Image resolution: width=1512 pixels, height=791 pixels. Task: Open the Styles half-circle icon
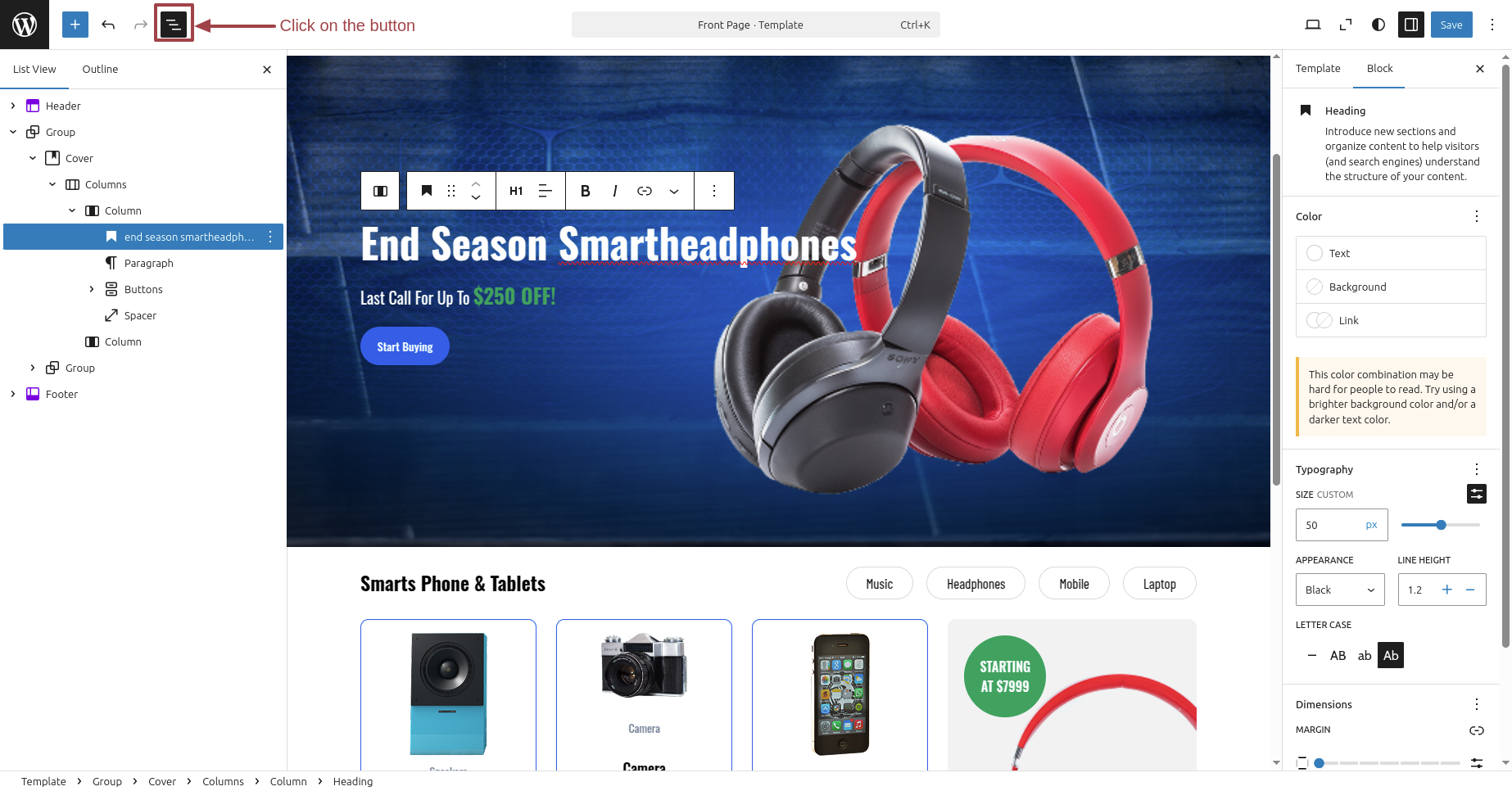(x=1378, y=25)
